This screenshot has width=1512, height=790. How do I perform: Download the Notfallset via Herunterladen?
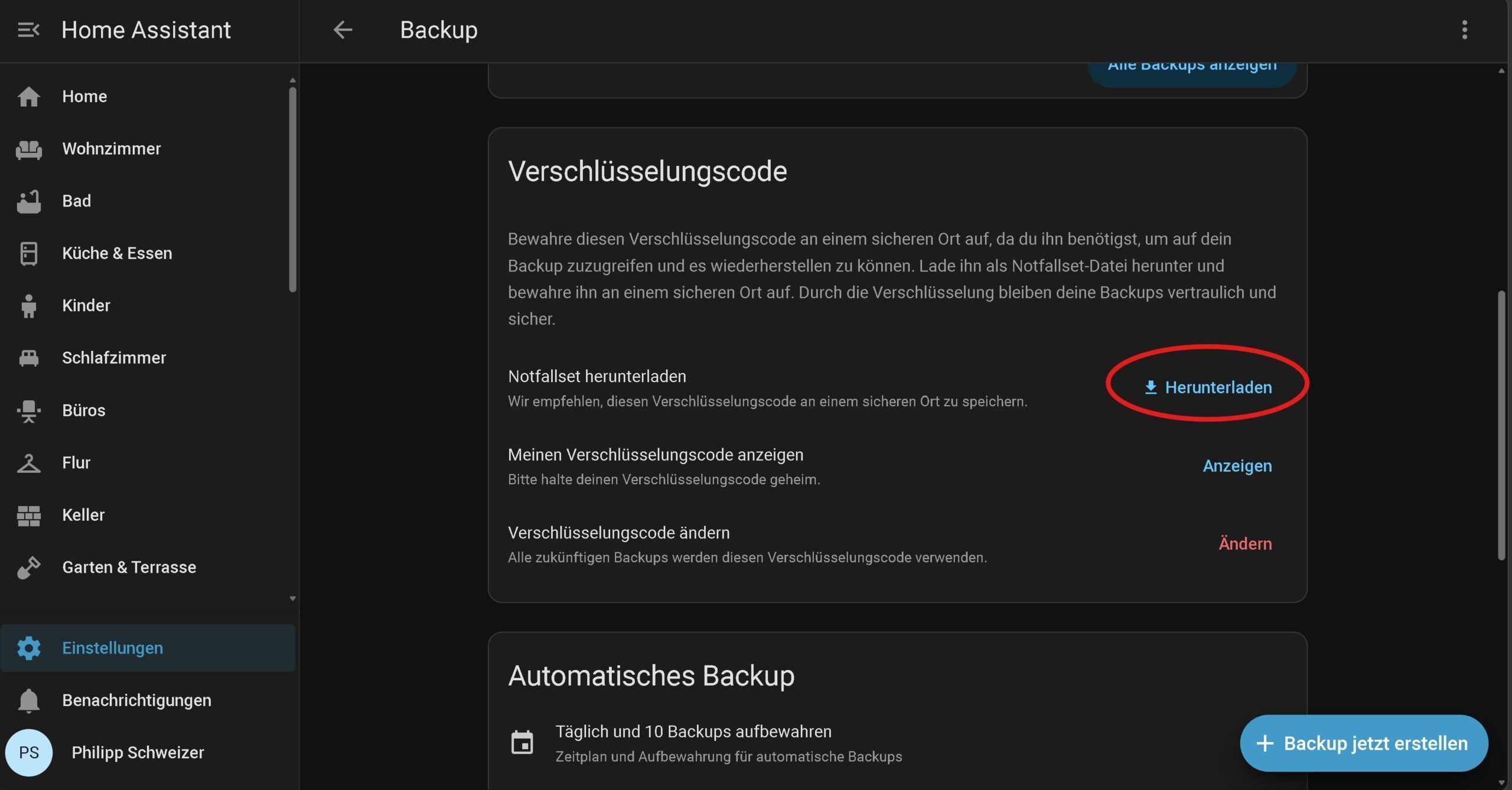click(1208, 387)
